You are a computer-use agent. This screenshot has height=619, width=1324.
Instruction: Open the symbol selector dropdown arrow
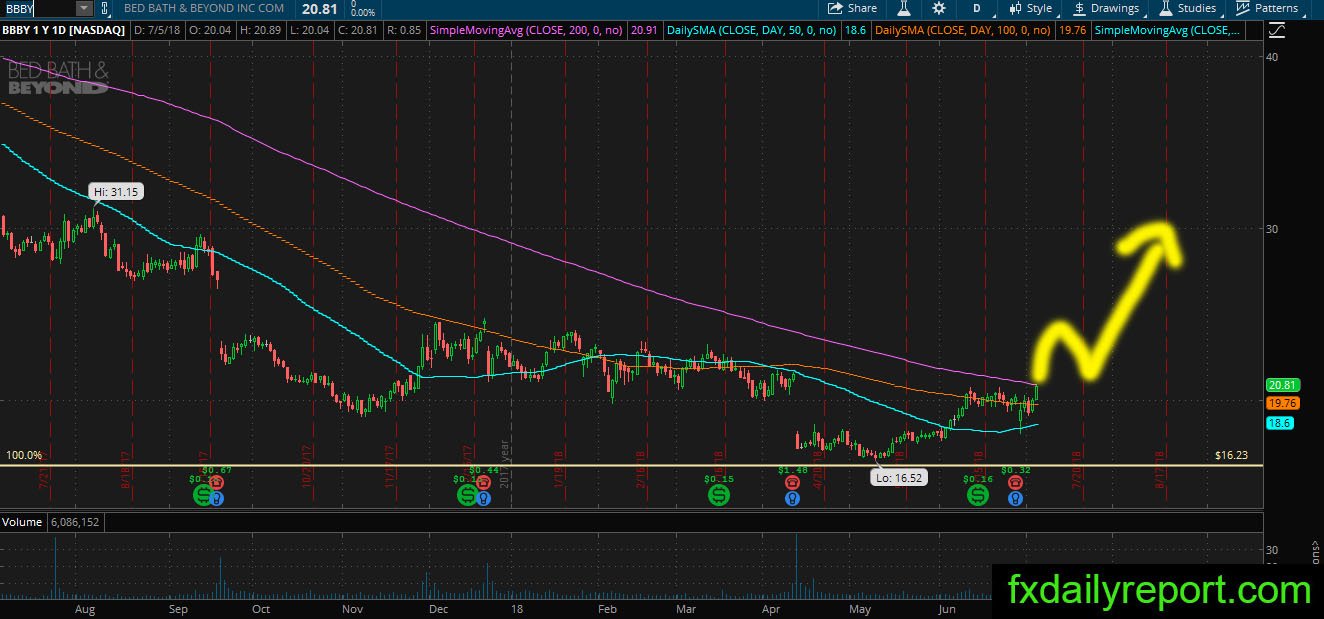84,8
